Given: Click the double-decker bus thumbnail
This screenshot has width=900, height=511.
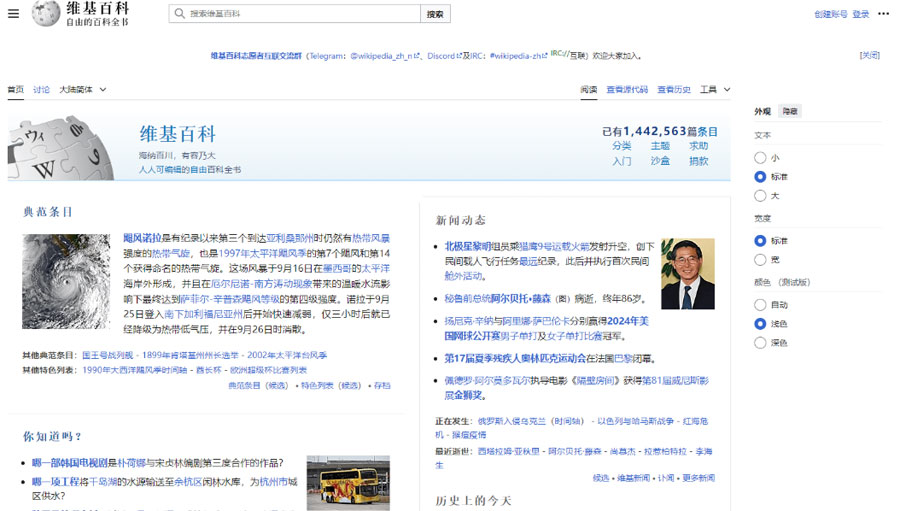Looking at the screenshot, I should (x=348, y=483).
